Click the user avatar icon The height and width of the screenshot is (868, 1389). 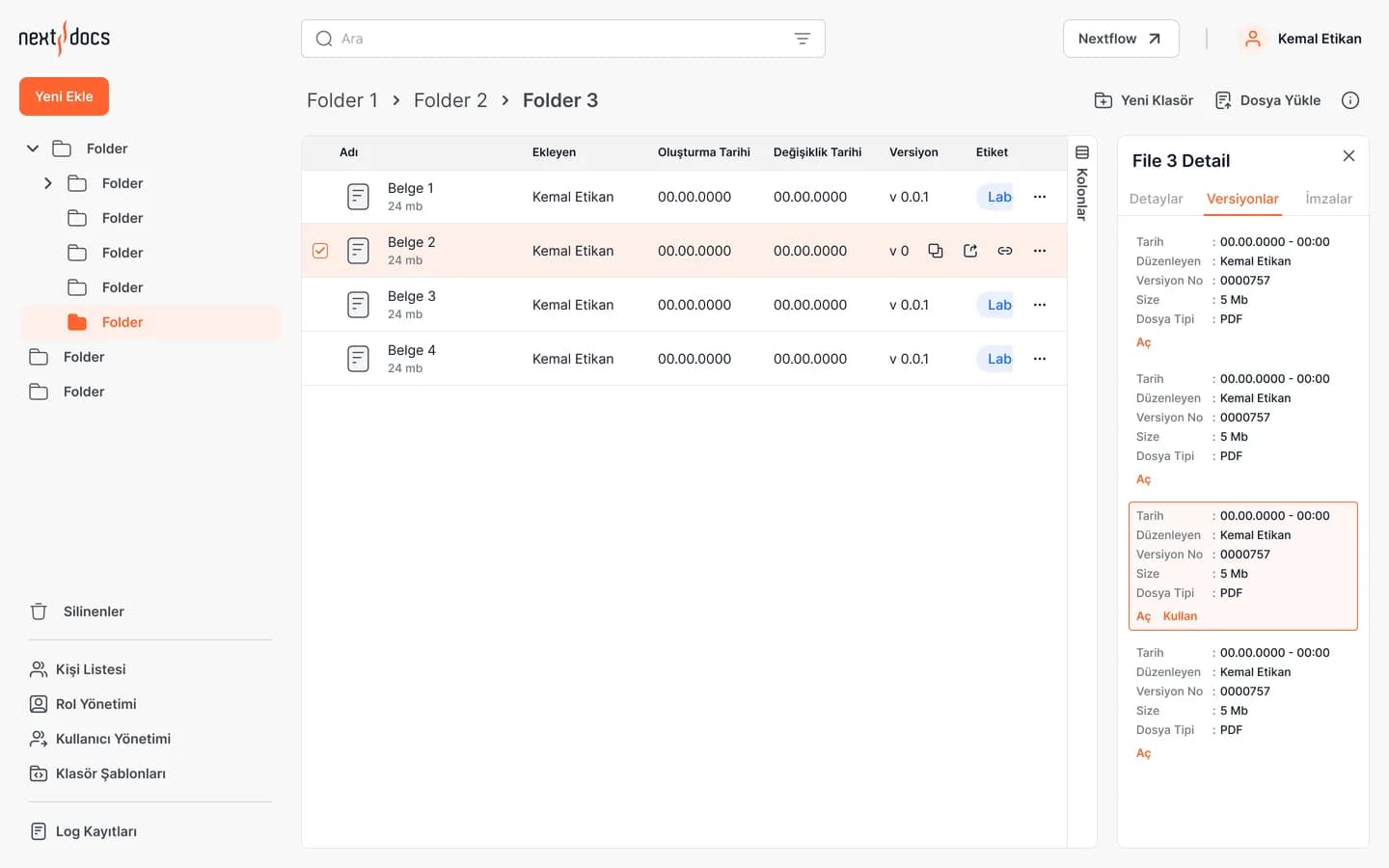pyautogui.click(x=1252, y=39)
